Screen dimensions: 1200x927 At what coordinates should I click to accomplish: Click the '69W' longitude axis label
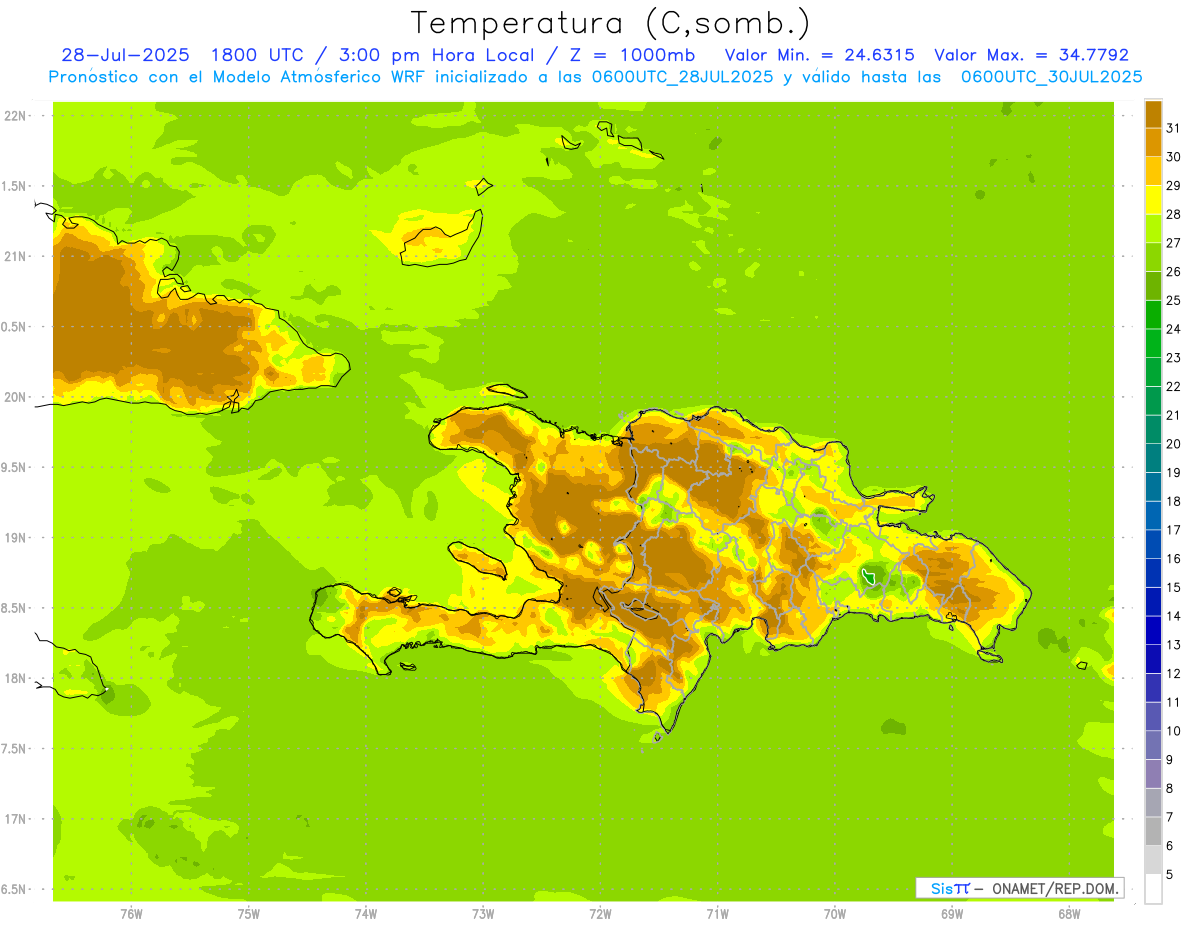951,914
